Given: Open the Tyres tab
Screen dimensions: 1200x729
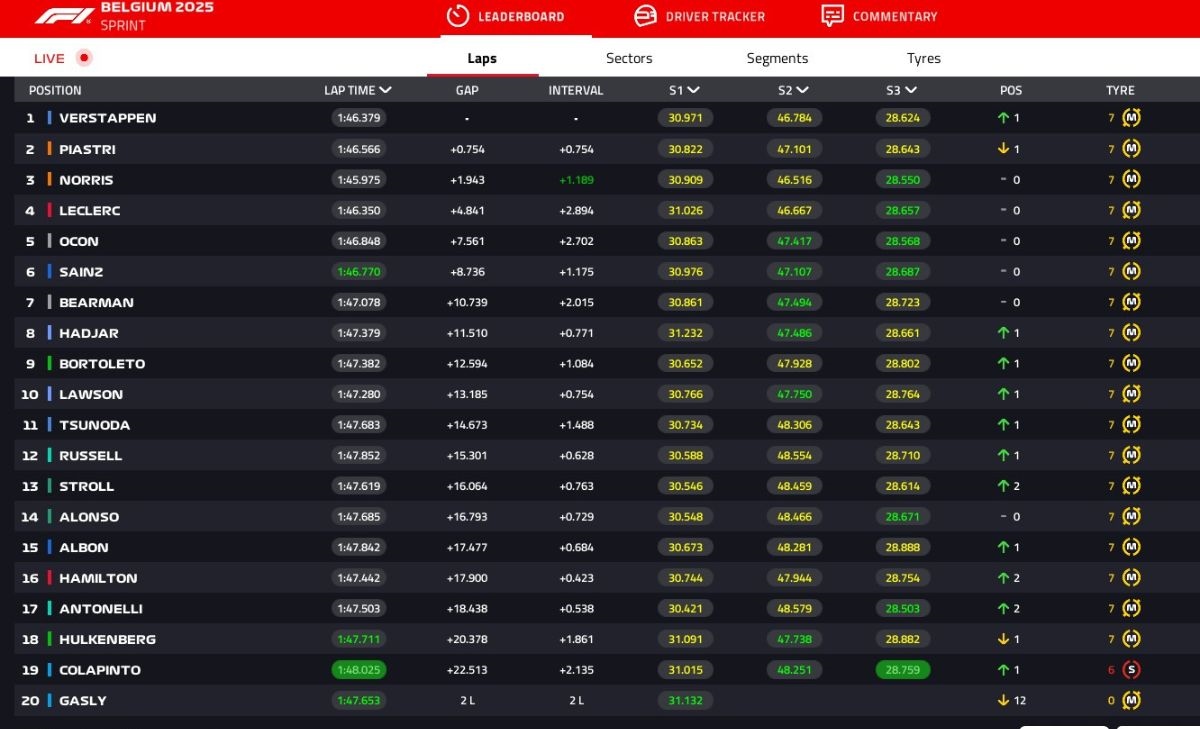Looking at the screenshot, I should pyautogui.click(x=923, y=58).
